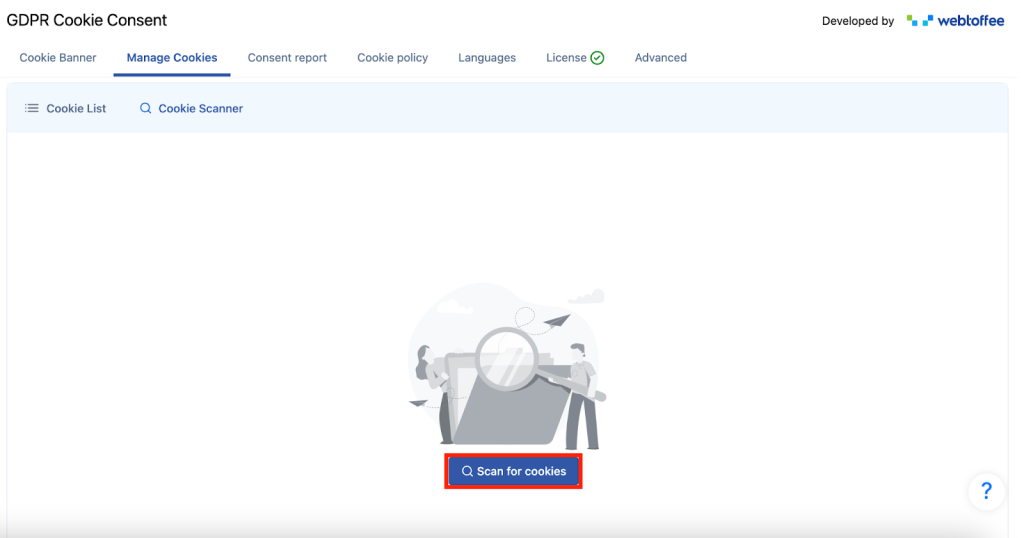Go to the Cookie policy tab
The width and height of the screenshot is (1024, 538).
(x=392, y=58)
